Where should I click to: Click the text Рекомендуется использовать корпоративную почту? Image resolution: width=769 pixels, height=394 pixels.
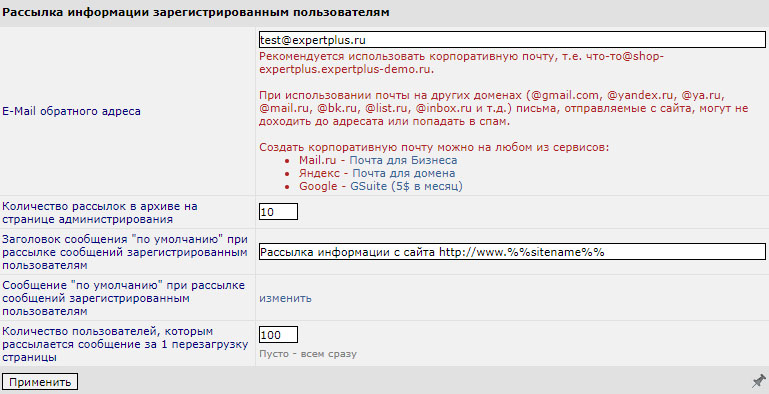(x=461, y=62)
